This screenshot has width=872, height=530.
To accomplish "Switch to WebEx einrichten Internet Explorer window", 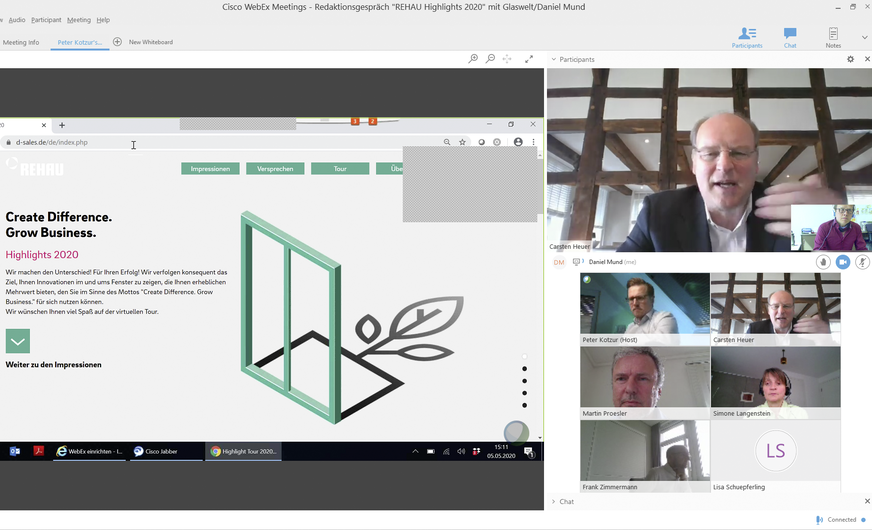I will pyautogui.click(x=90, y=451).
